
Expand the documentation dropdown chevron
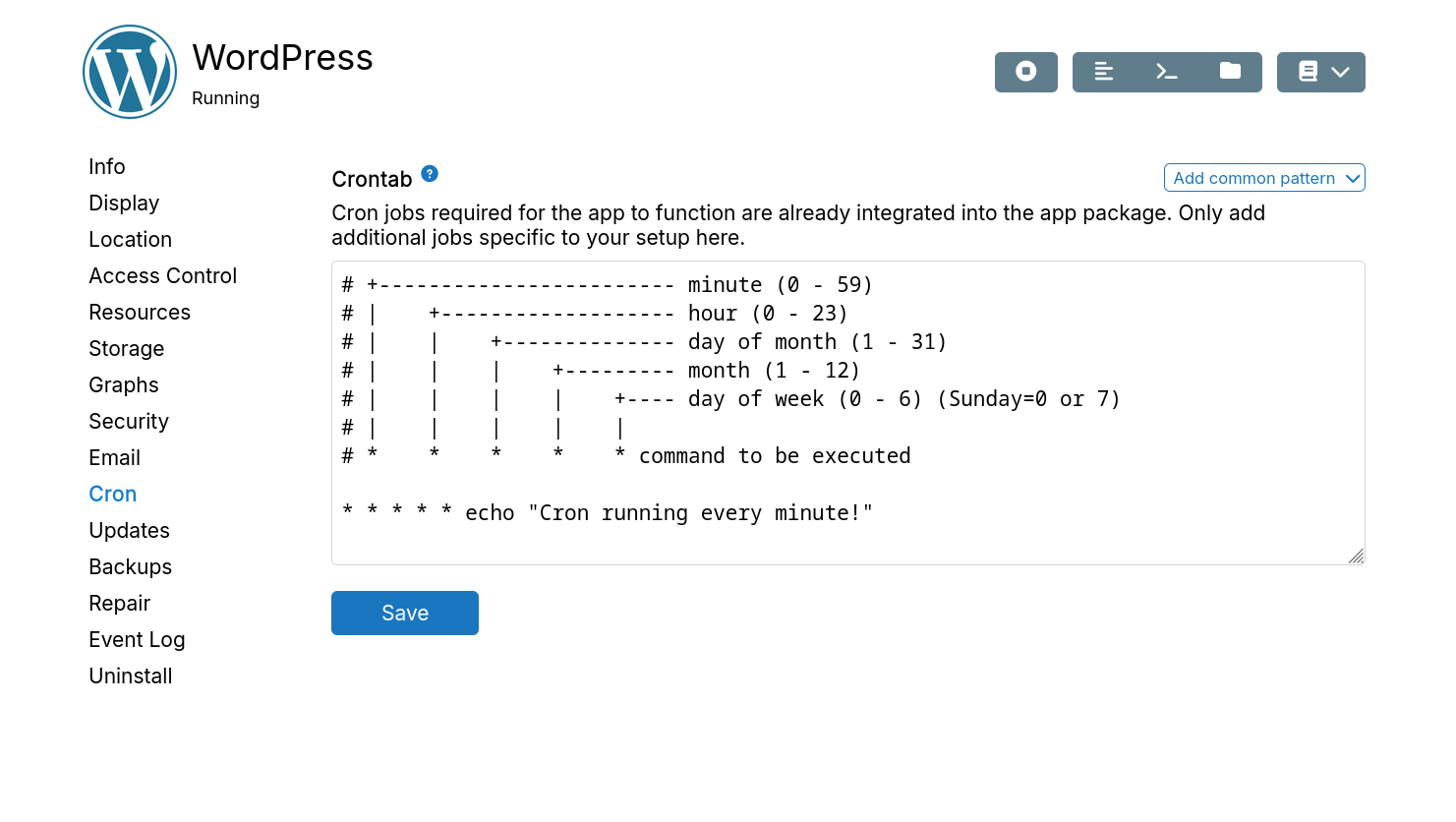click(x=1340, y=72)
